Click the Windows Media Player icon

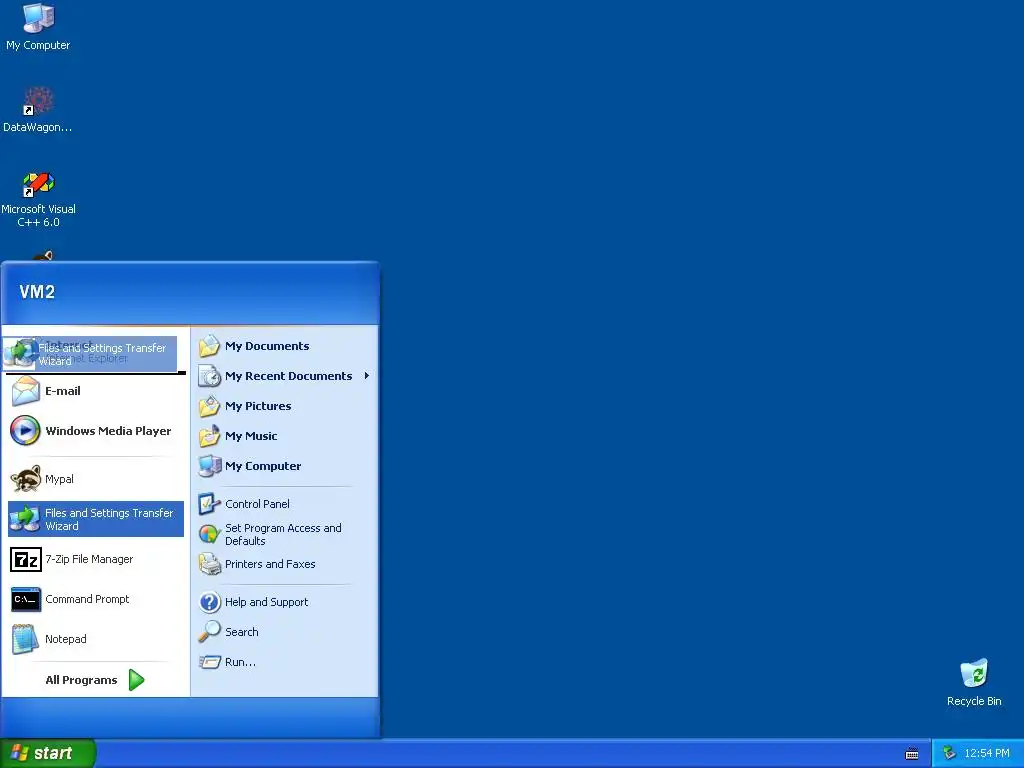[x=25, y=431]
